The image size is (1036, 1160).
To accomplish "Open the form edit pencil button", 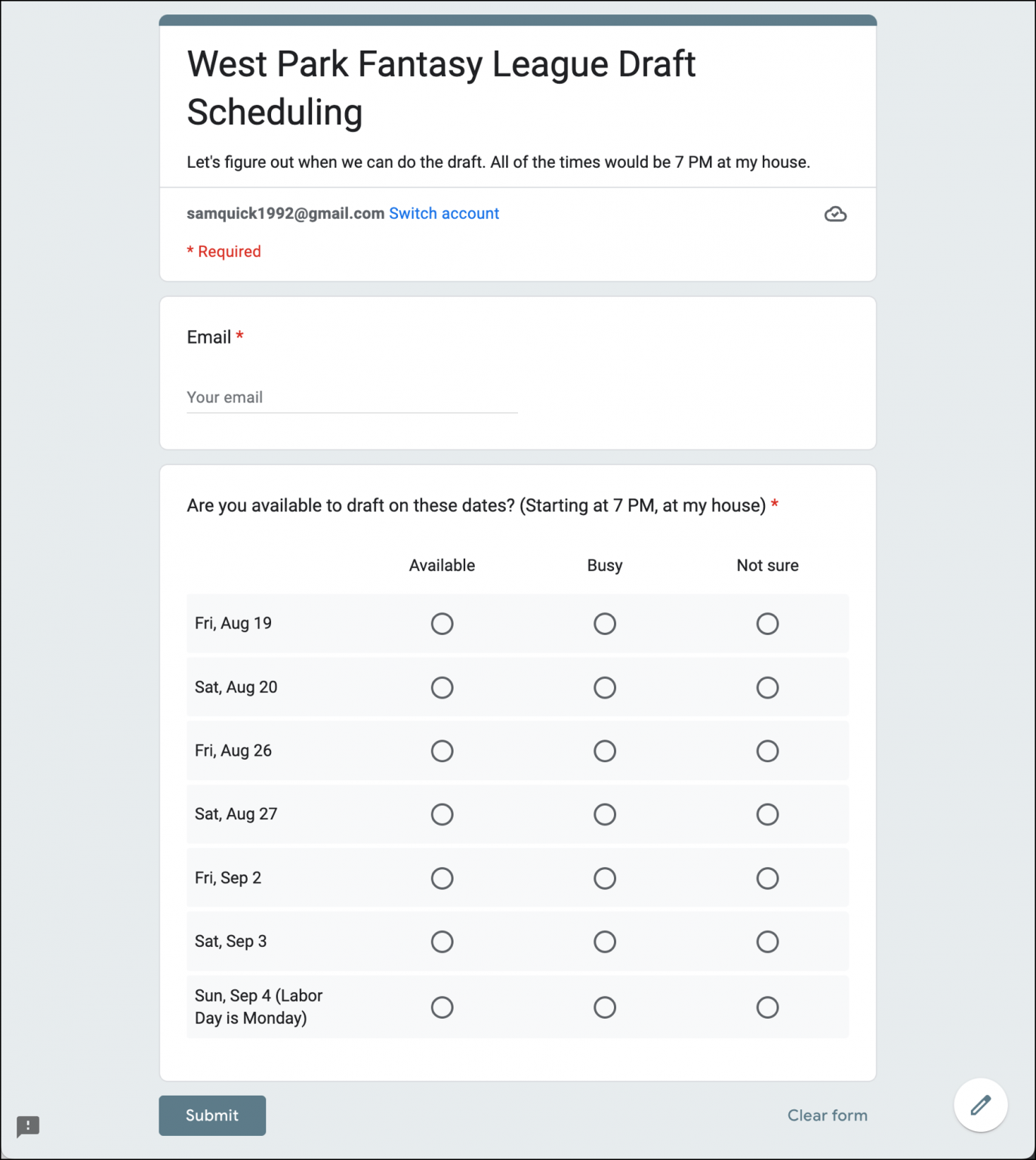I will [x=980, y=1105].
